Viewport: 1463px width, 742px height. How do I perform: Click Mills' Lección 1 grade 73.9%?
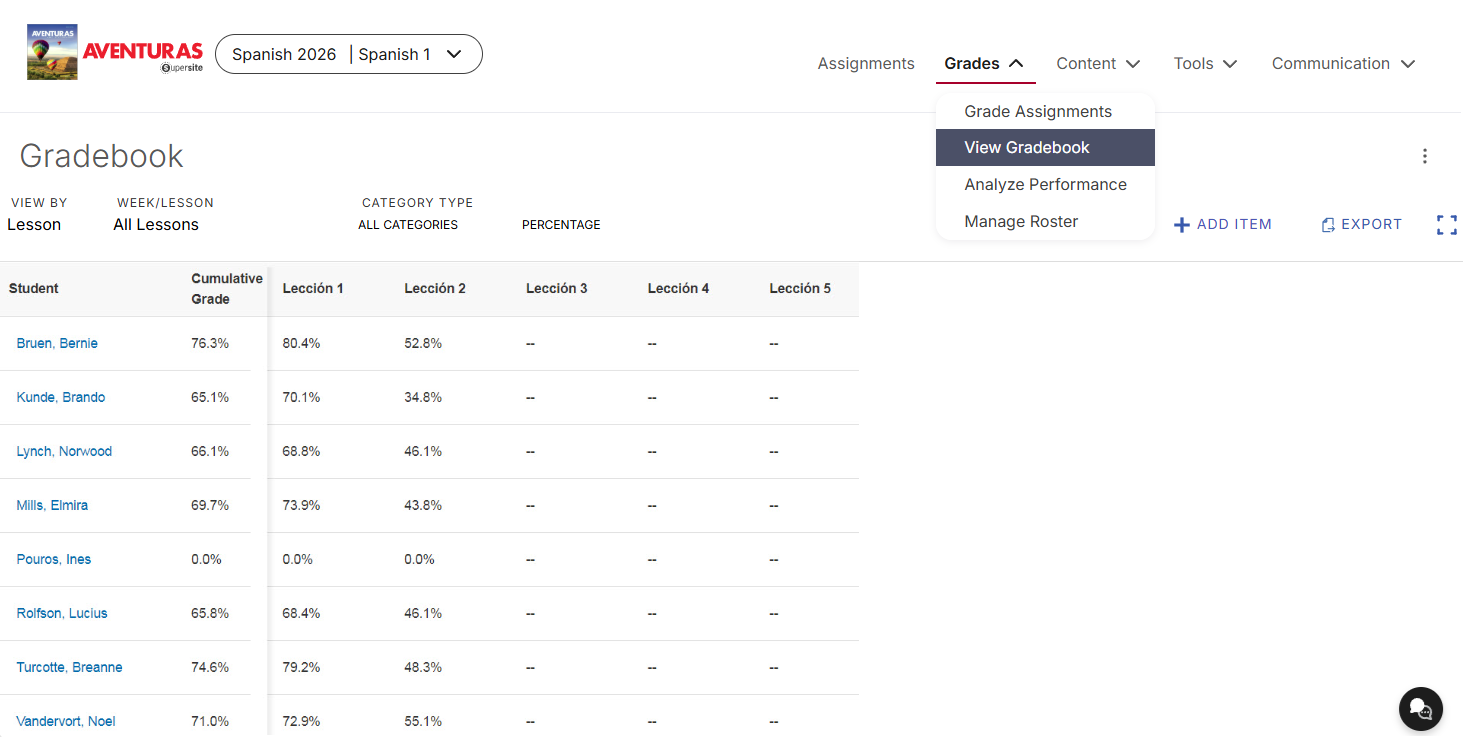click(301, 505)
